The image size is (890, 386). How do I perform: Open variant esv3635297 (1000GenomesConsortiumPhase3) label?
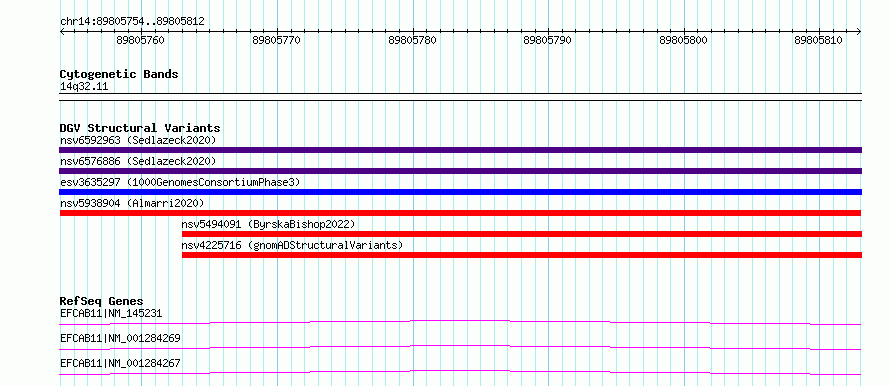tap(179, 182)
